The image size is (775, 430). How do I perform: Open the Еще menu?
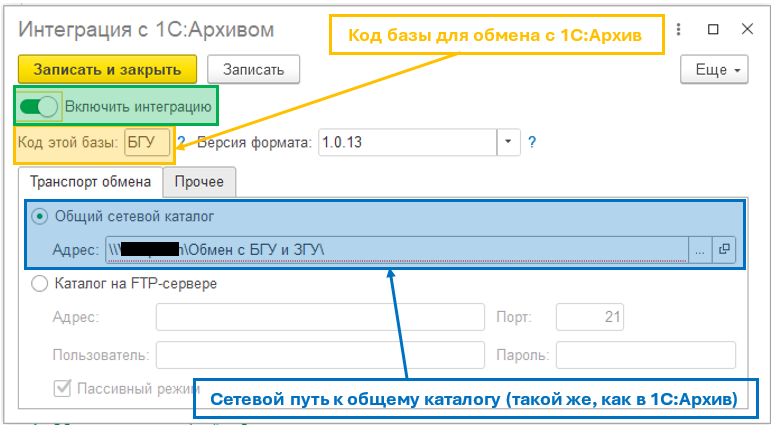click(714, 70)
